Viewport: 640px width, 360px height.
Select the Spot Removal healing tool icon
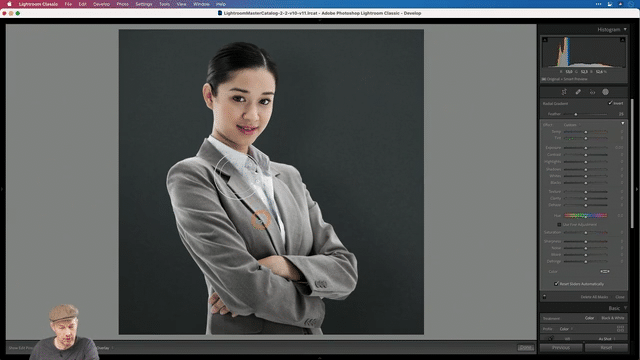tap(578, 92)
